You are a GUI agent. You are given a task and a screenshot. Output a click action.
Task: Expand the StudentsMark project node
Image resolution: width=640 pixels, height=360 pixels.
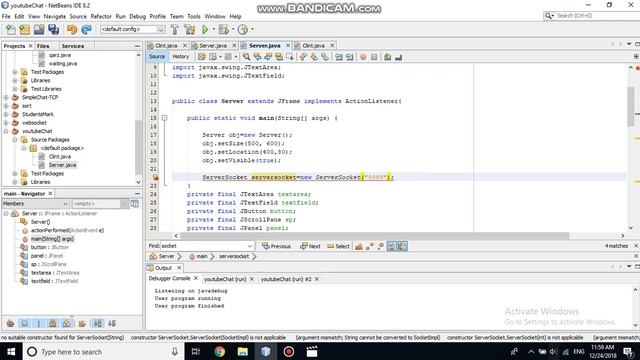coord(6,114)
